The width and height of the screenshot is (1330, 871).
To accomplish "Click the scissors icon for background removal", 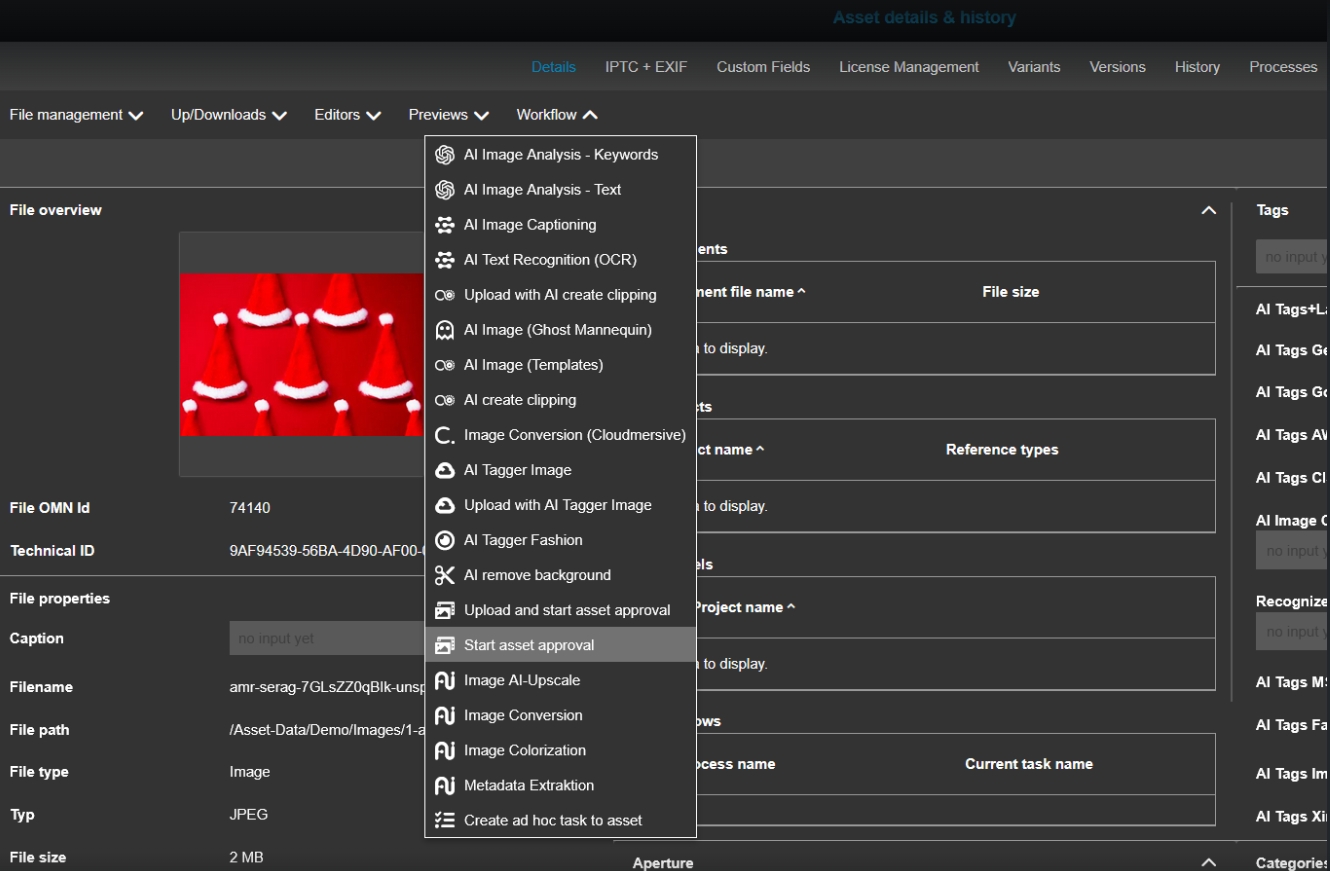I will [x=445, y=575].
